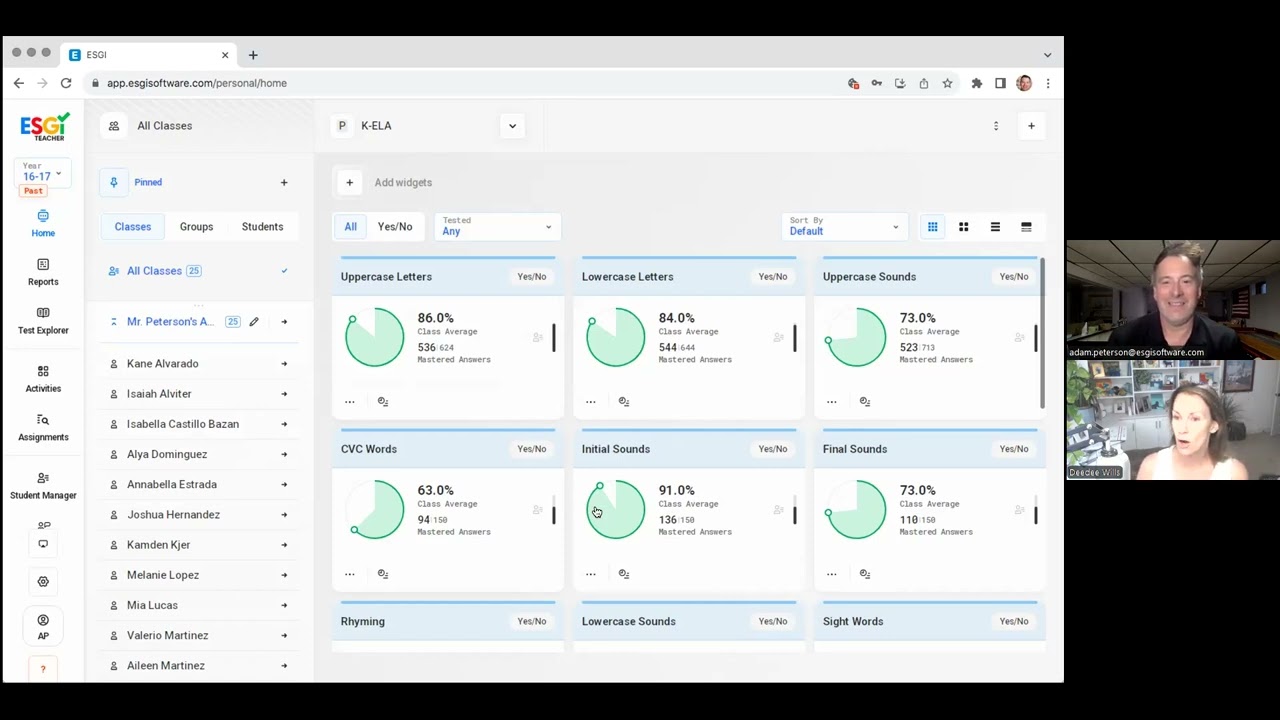The height and width of the screenshot is (720, 1280).
Task: Click the help question mark icon
Action: pos(43,669)
